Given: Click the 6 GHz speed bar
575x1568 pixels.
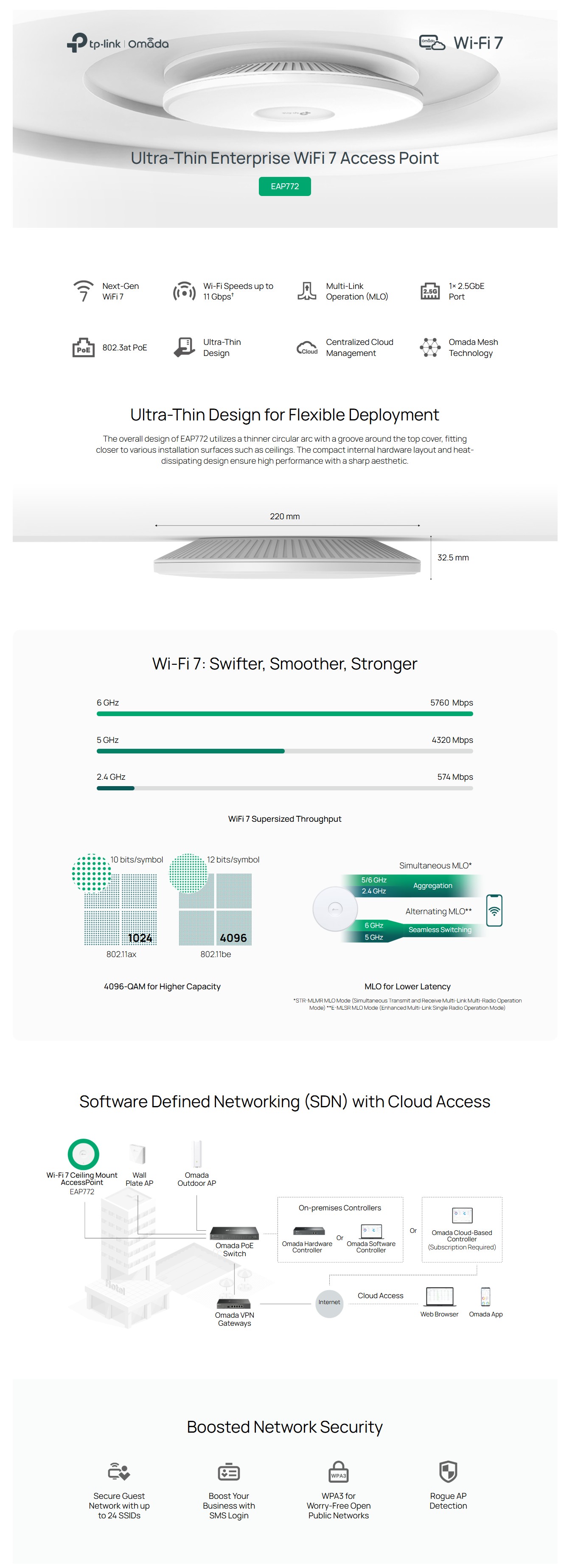Looking at the screenshot, I should coord(284,714).
